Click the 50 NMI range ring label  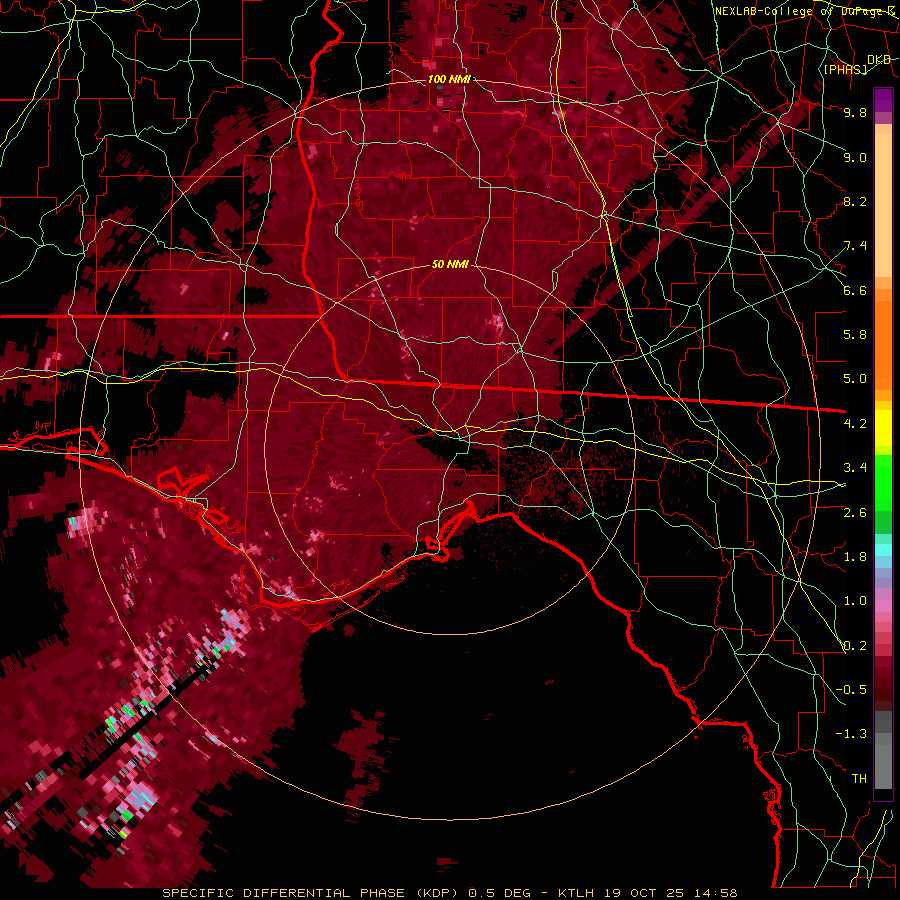[450, 264]
